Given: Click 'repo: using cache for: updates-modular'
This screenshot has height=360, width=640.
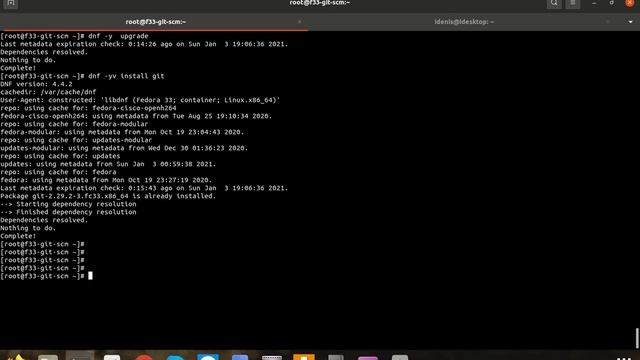Looking at the screenshot, I should [76, 140].
